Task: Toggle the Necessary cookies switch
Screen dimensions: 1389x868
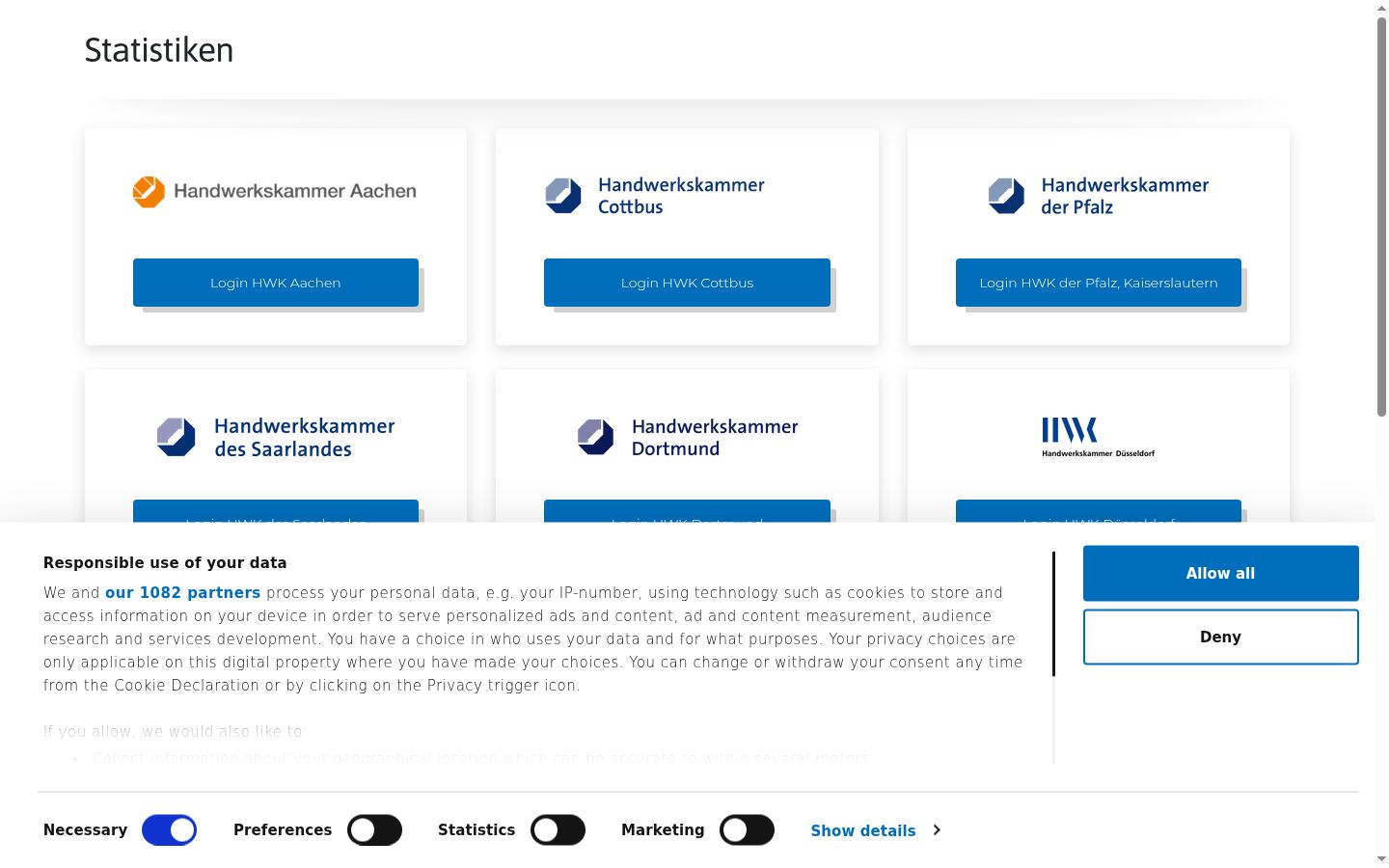Action: click(x=169, y=830)
